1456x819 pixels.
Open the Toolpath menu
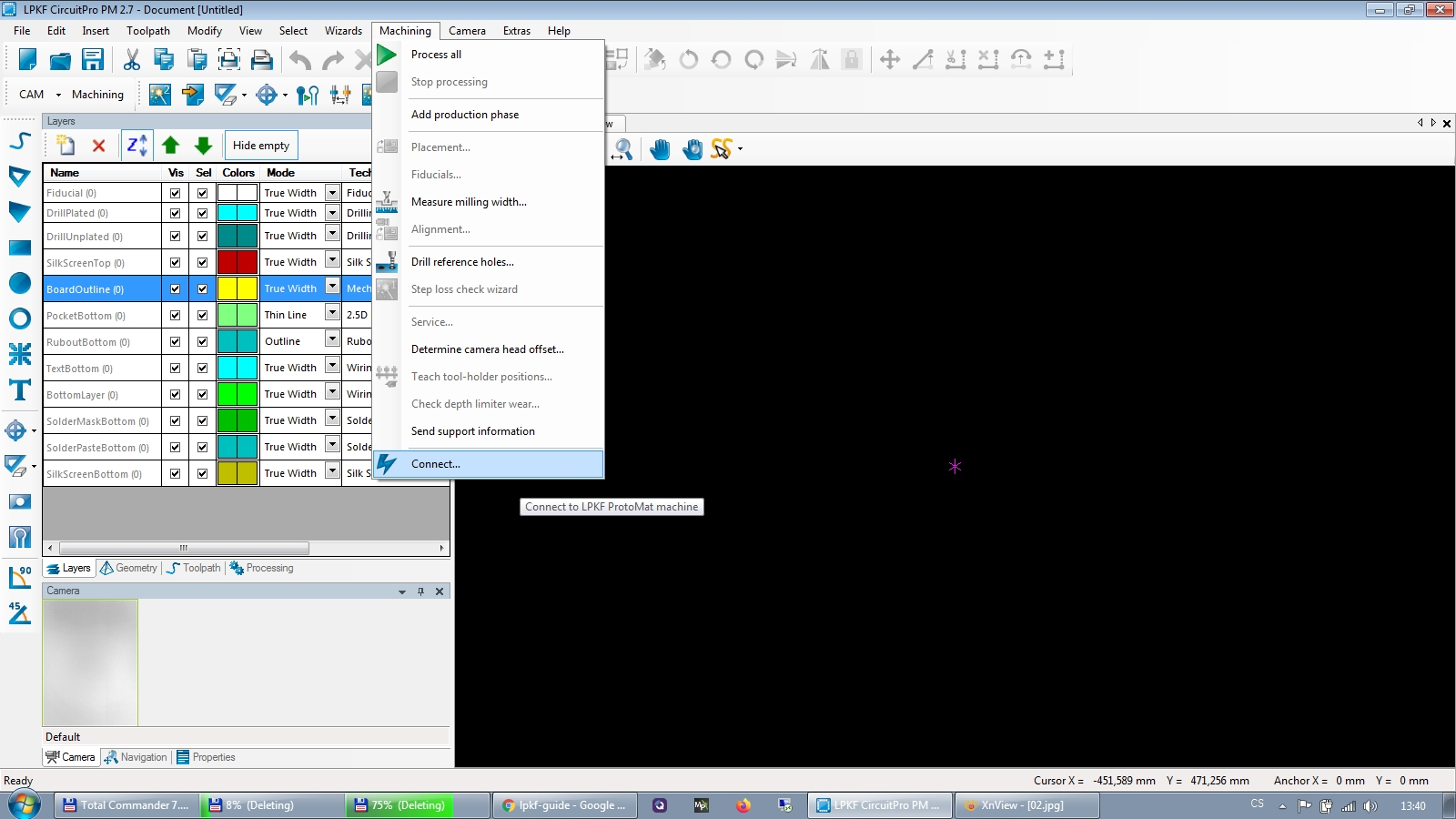pos(148,31)
